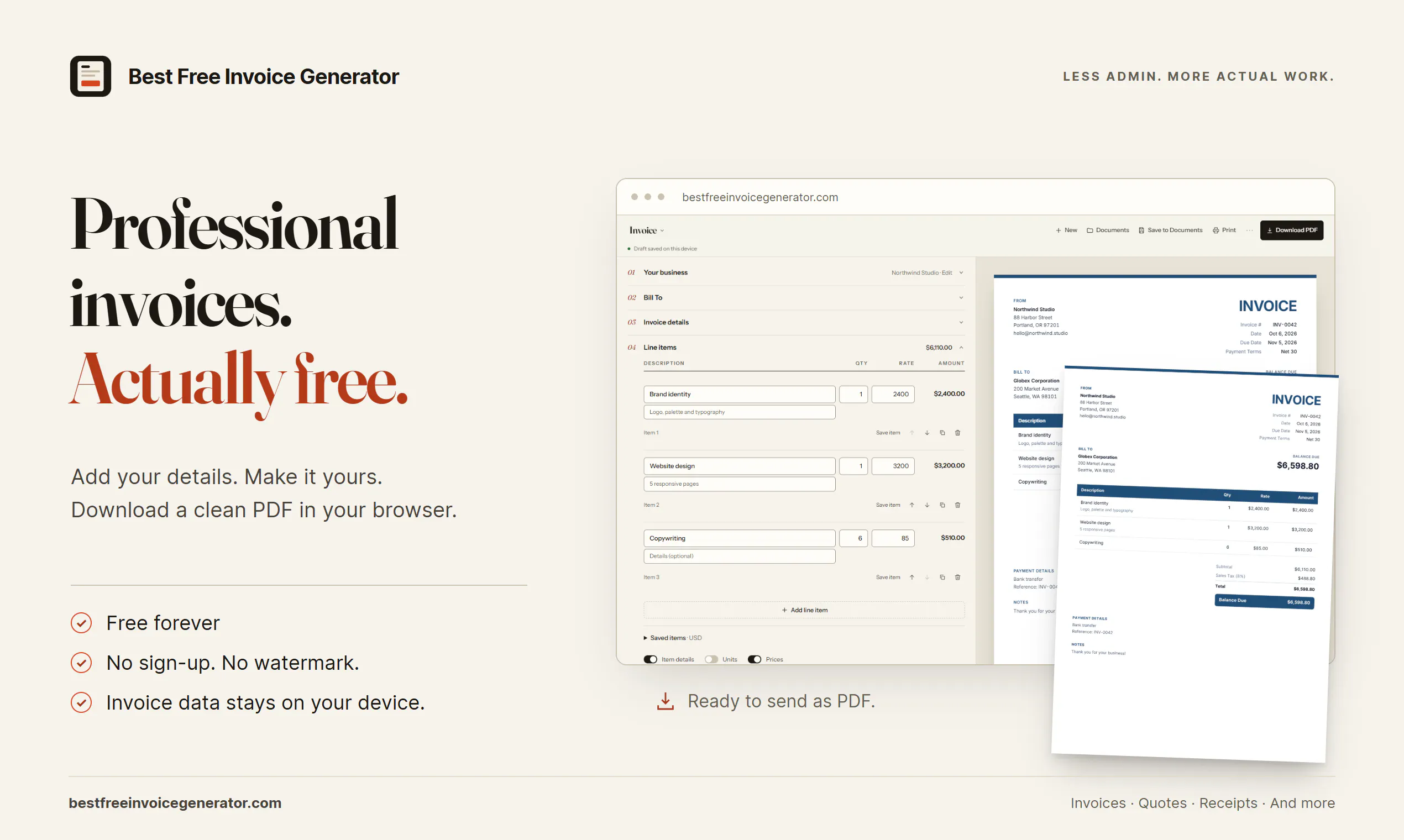Screen dimensions: 1404x840
Task: Click Save item for Item 3
Action: point(888,577)
